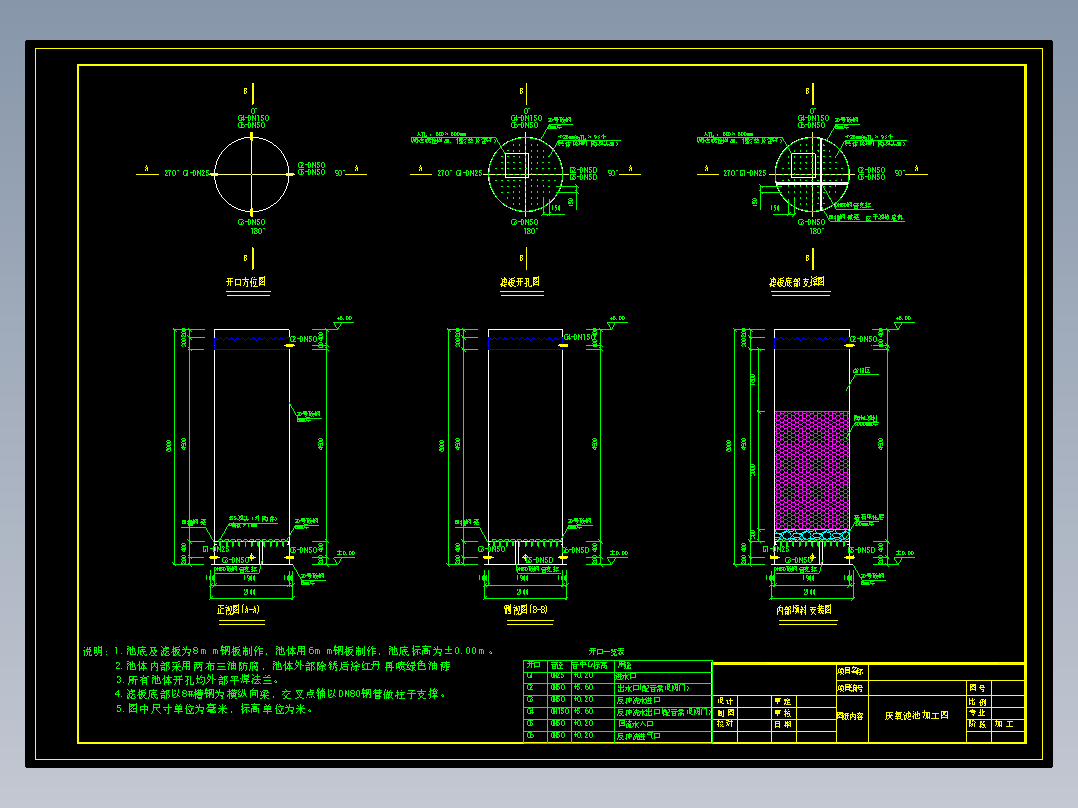Click the '出水口(配管需设阀门)' table row description
Viewport: 1078px width, 808px height.
653,688
